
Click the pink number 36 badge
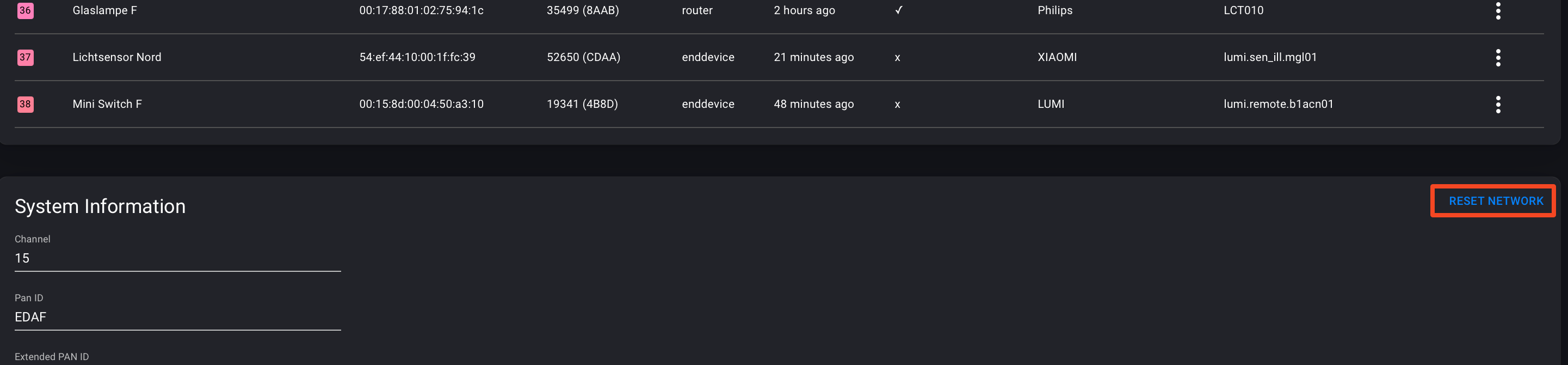click(25, 10)
